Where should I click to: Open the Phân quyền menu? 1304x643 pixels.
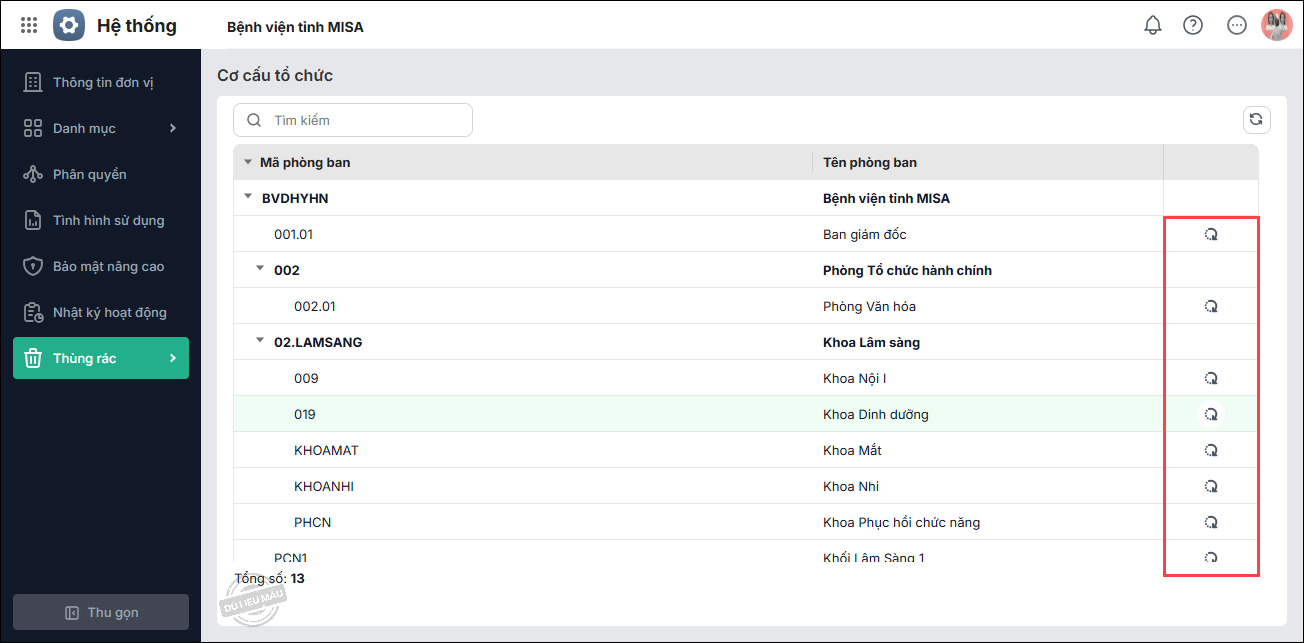point(90,174)
